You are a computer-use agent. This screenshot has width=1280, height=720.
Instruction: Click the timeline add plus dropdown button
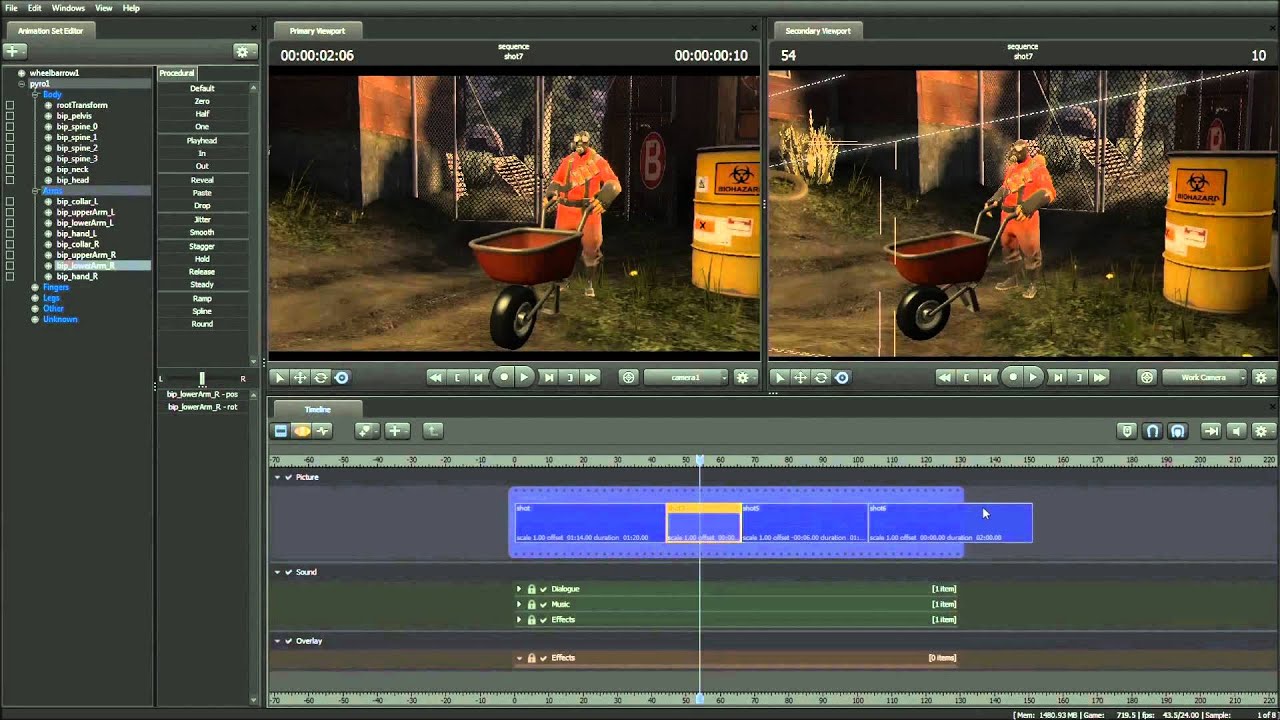(x=397, y=431)
